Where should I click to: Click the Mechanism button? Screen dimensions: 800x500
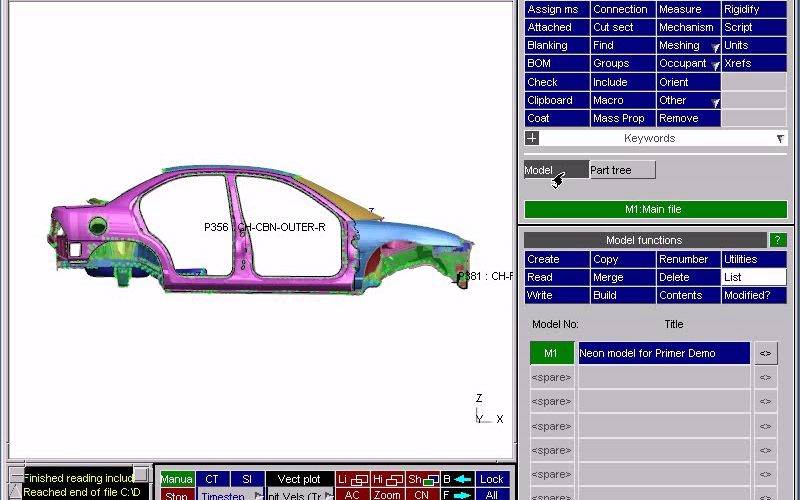point(688,28)
